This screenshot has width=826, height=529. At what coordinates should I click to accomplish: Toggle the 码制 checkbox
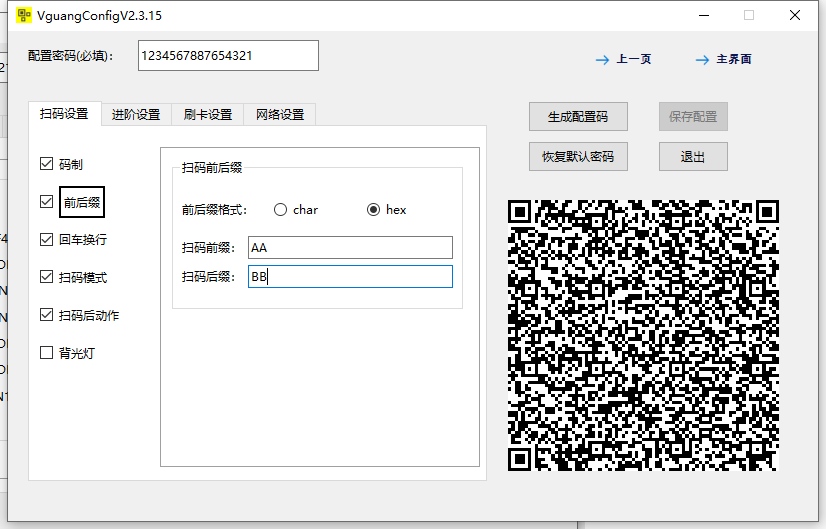(46, 164)
